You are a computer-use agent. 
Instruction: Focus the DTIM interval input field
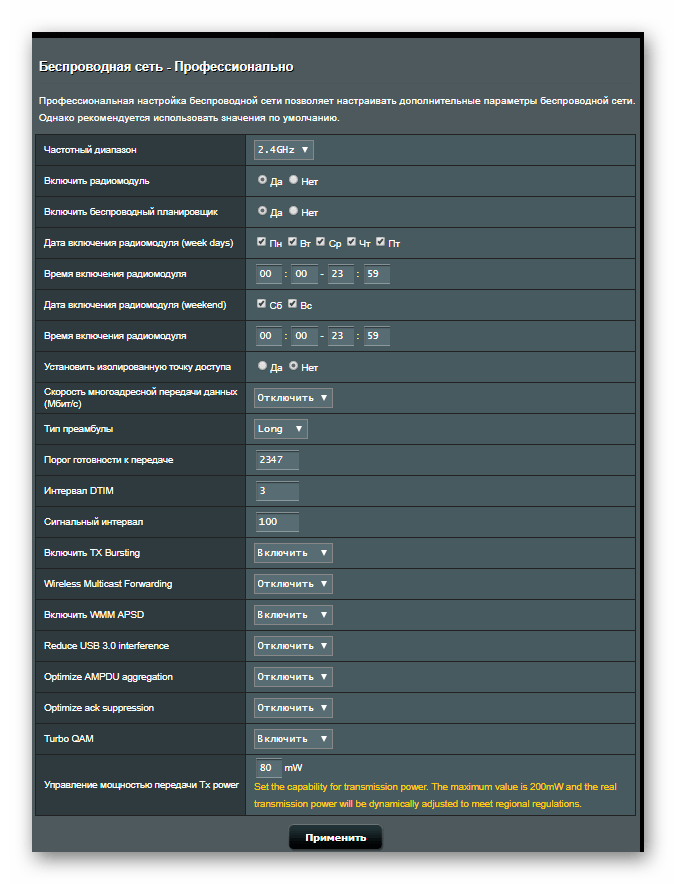(x=277, y=491)
